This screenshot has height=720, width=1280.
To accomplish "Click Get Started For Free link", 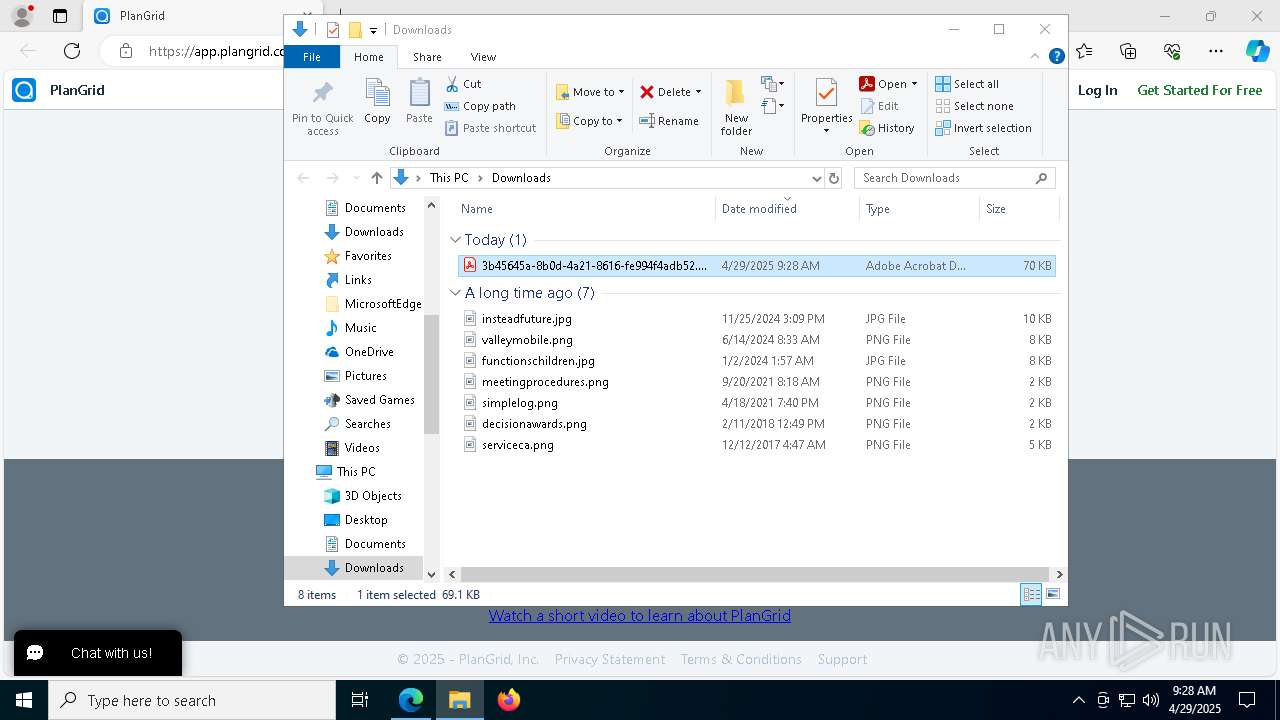I will tap(1200, 90).
